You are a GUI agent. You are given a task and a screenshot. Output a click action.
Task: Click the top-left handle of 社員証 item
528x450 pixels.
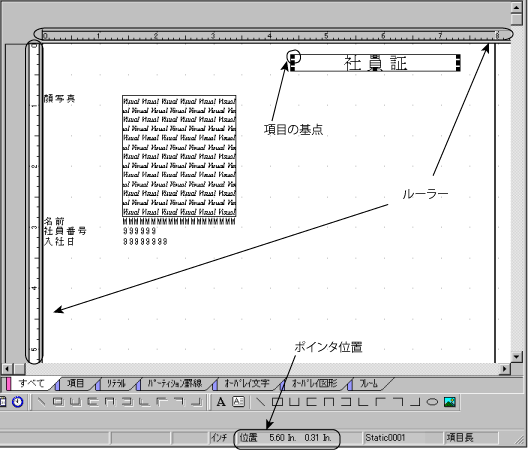point(293,56)
